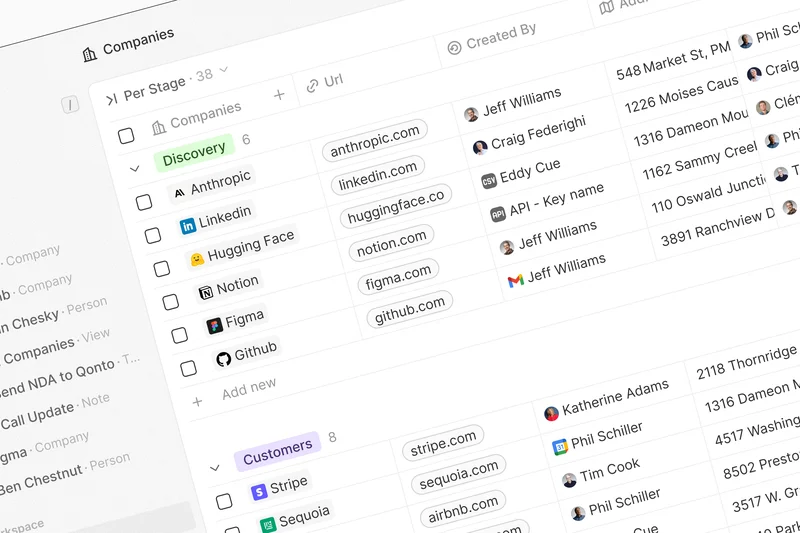Click the Sequoia logo icon

pyautogui.click(x=268, y=525)
